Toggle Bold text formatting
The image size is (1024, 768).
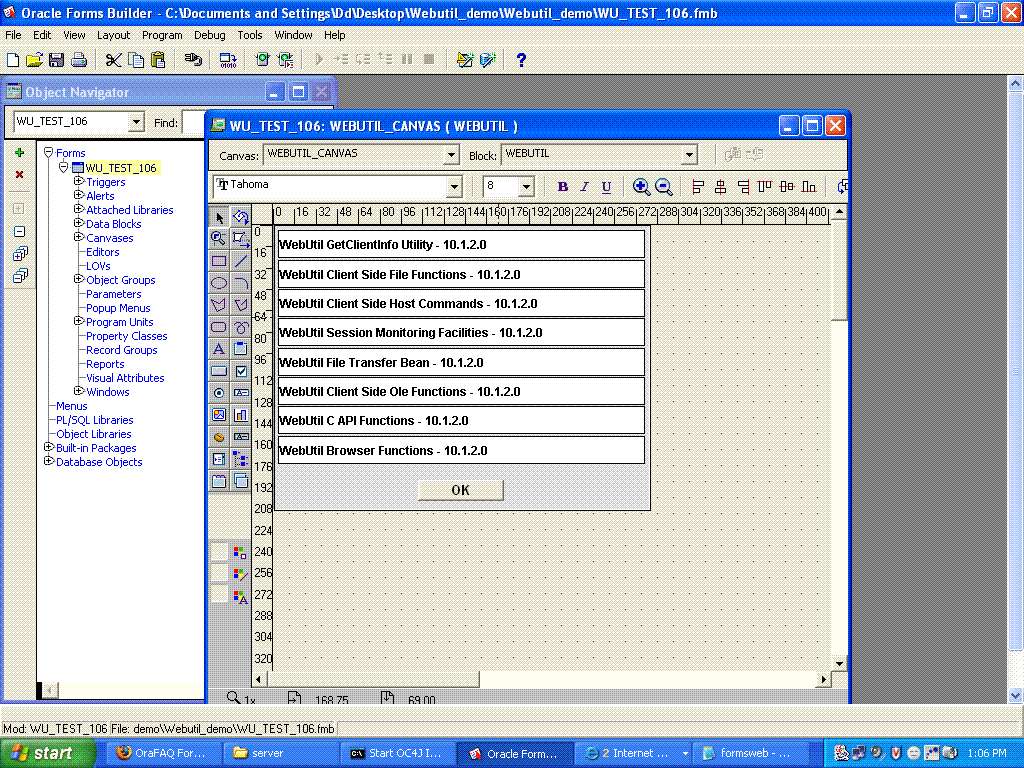(562, 187)
